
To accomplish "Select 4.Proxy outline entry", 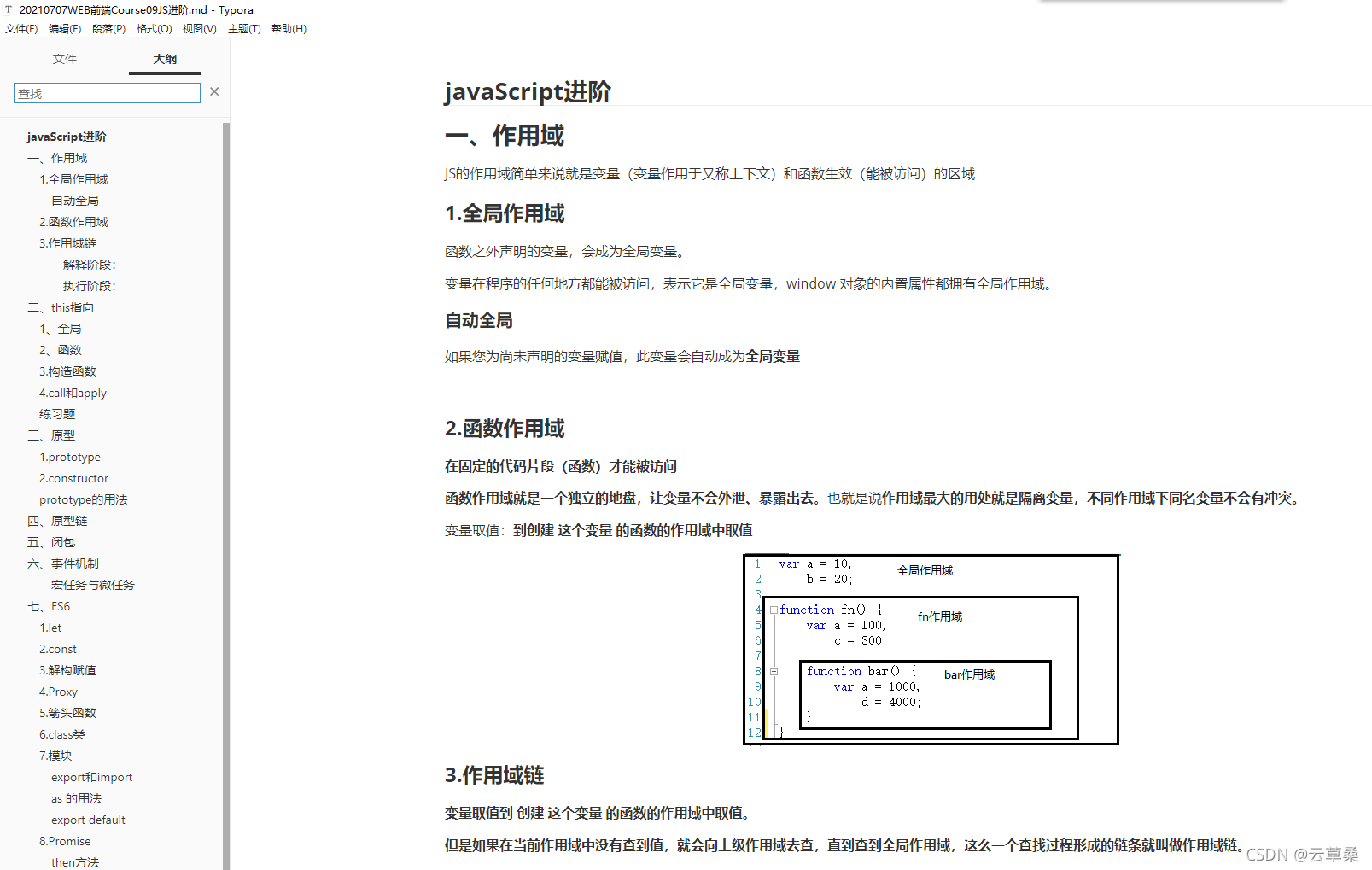I will 58,692.
